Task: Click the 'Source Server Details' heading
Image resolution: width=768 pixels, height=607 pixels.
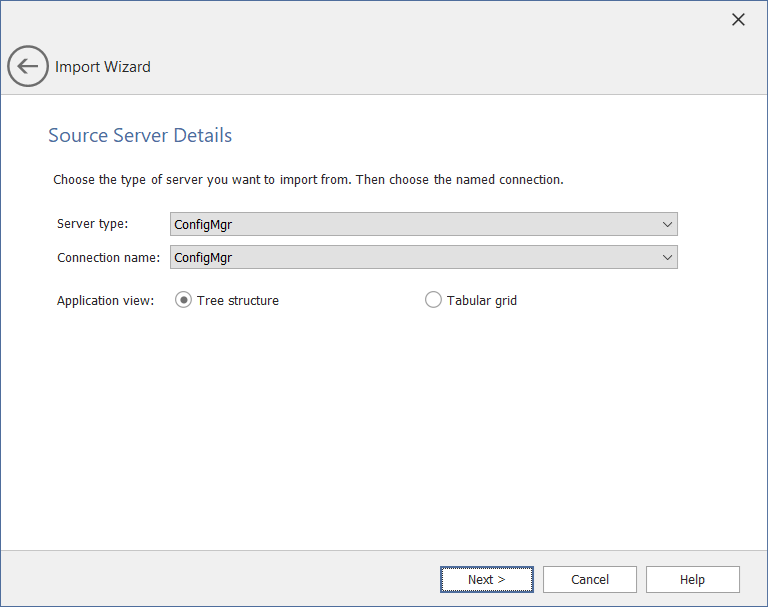Action: coord(140,135)
